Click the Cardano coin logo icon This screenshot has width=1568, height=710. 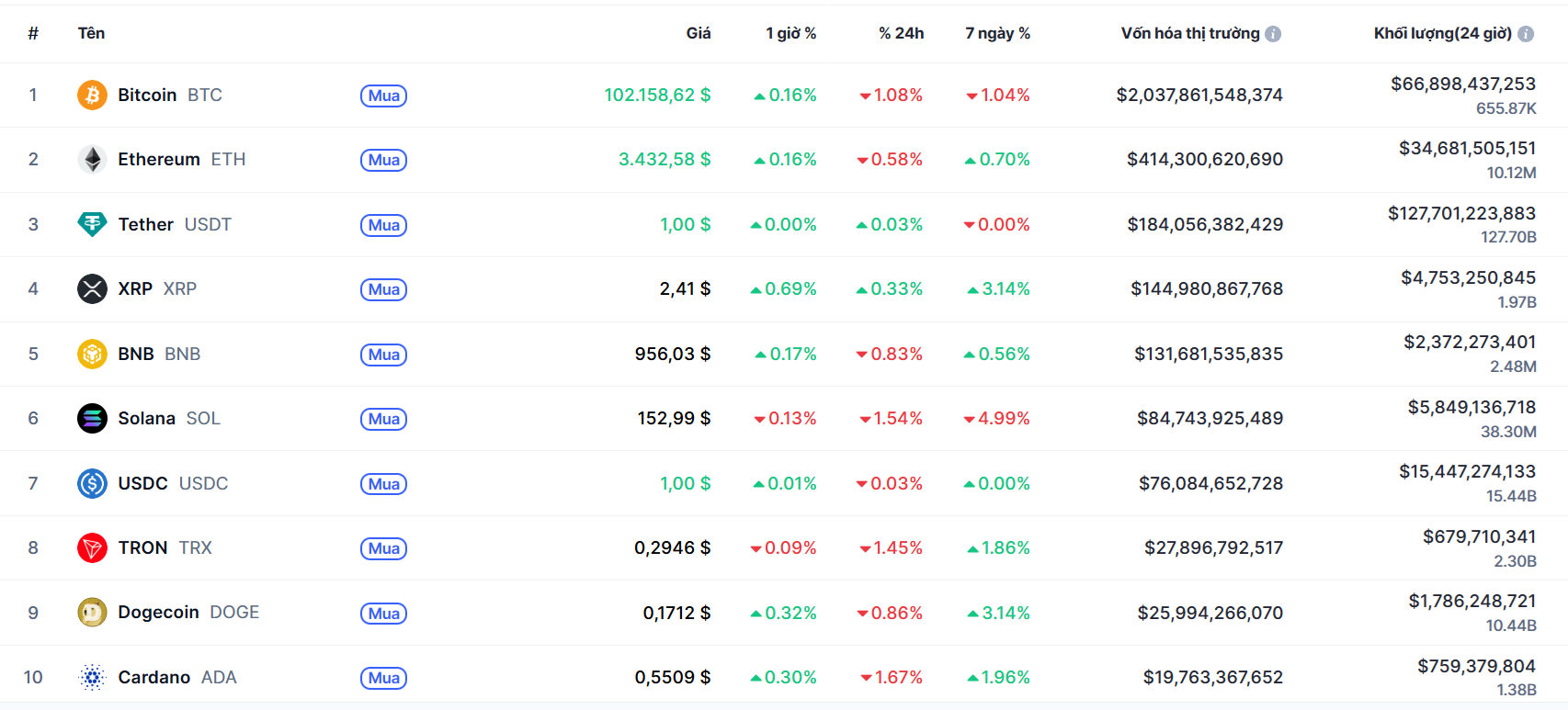pos(92,678)
